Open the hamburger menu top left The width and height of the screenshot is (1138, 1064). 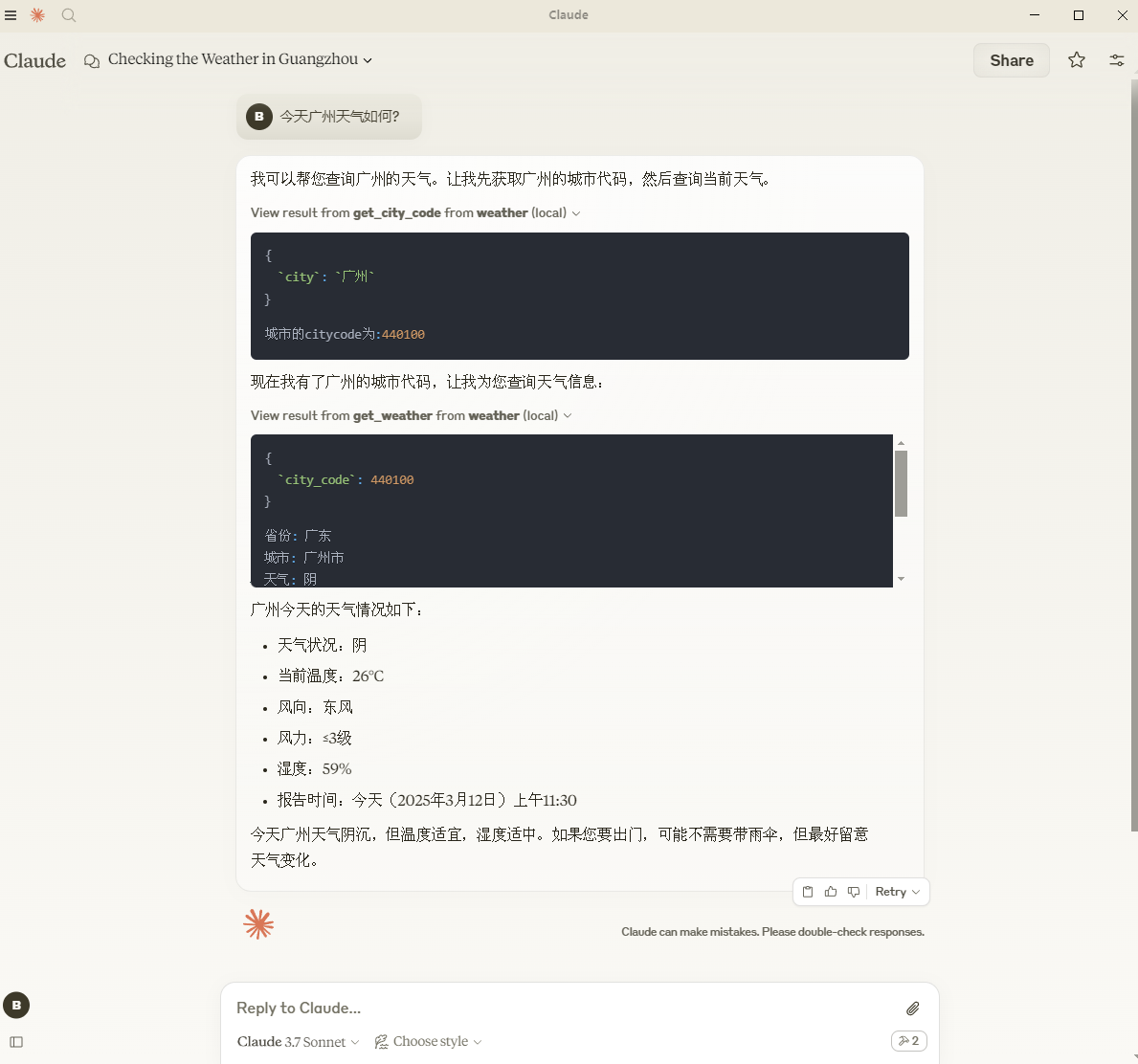pos(11,15)
